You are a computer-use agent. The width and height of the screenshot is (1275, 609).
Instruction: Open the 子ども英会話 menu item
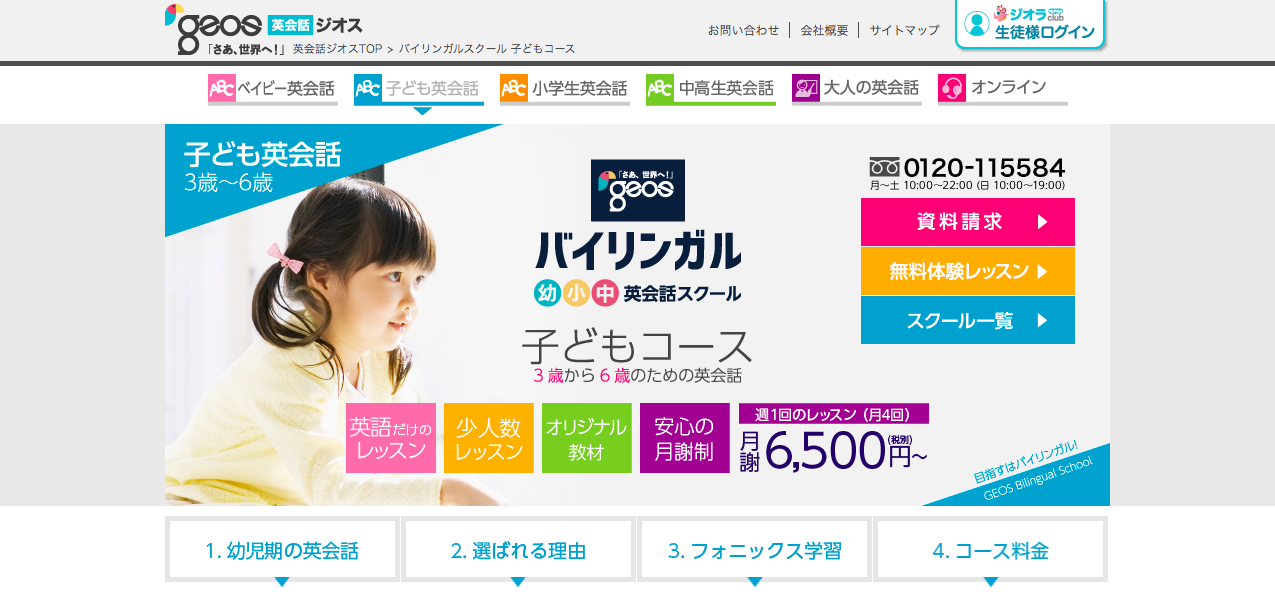click(418, 89)
